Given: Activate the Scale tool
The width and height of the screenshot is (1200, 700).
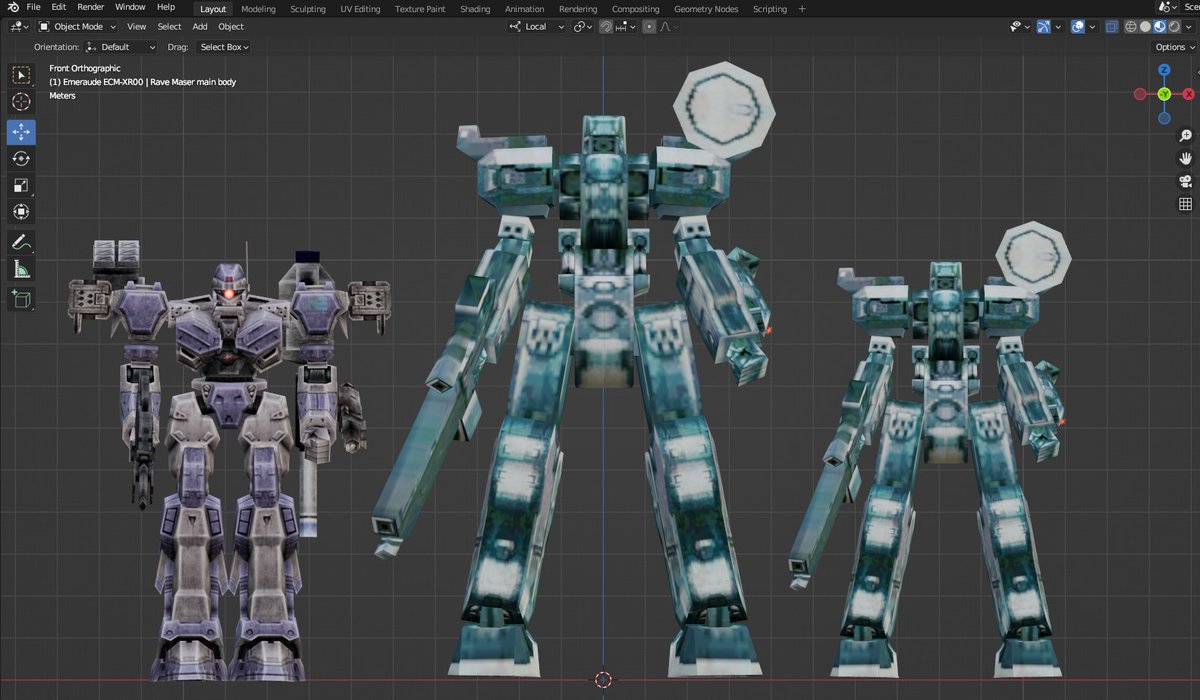Looking at the screenshot, I should click(21, 186).
